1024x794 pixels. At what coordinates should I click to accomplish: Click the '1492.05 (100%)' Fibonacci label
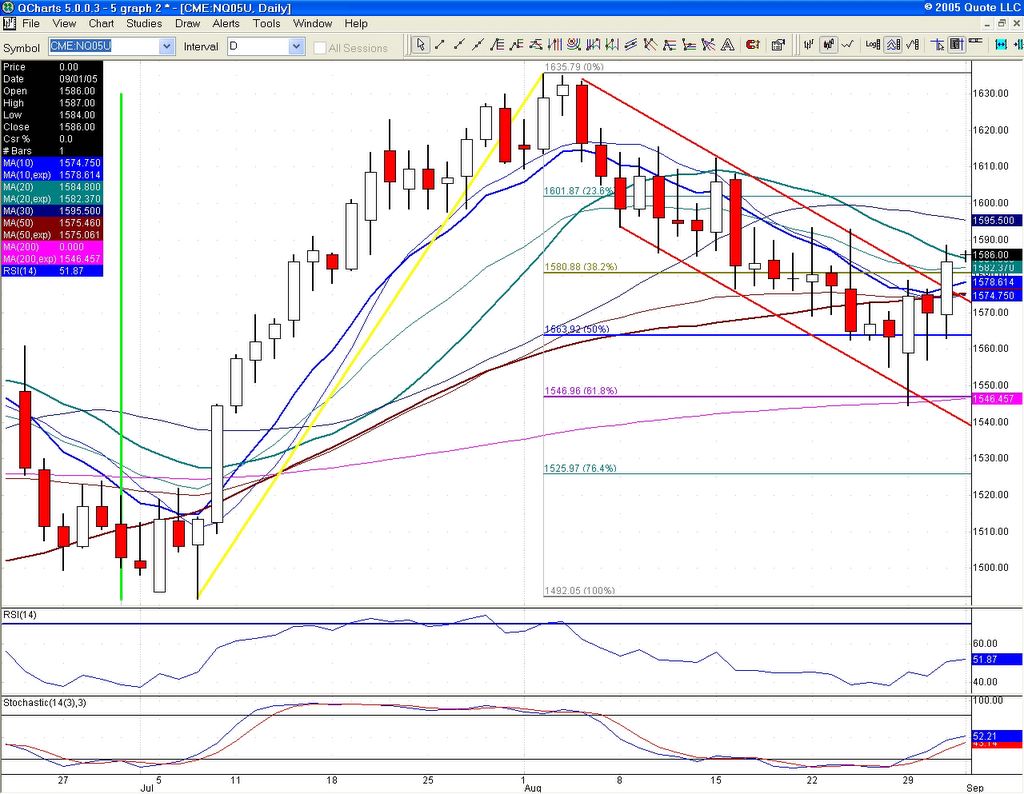tap(579, 590)
